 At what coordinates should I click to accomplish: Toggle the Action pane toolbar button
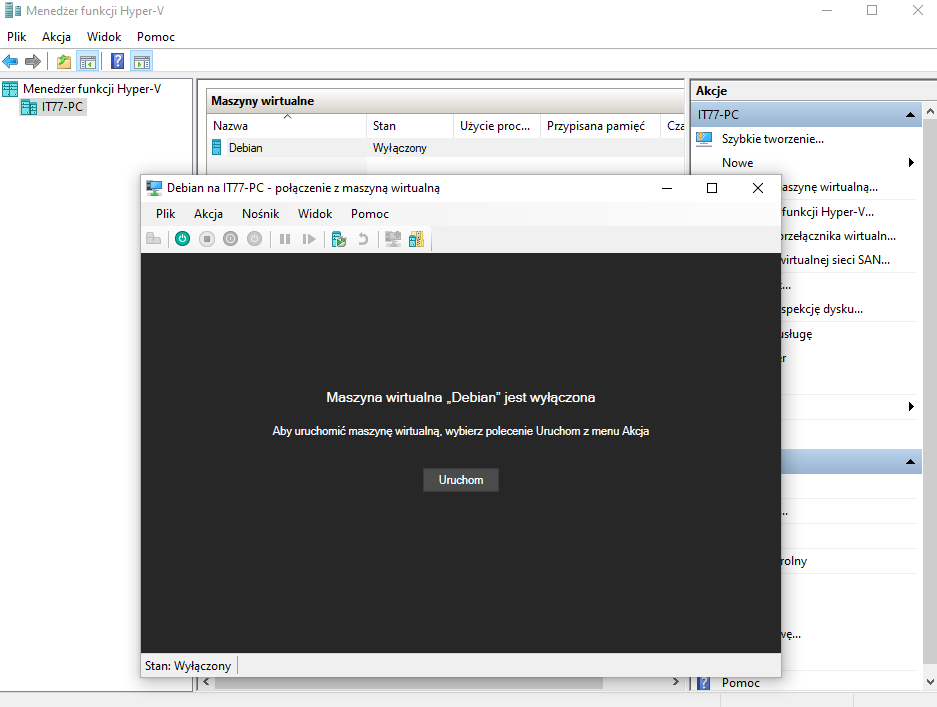click(141, 62)
